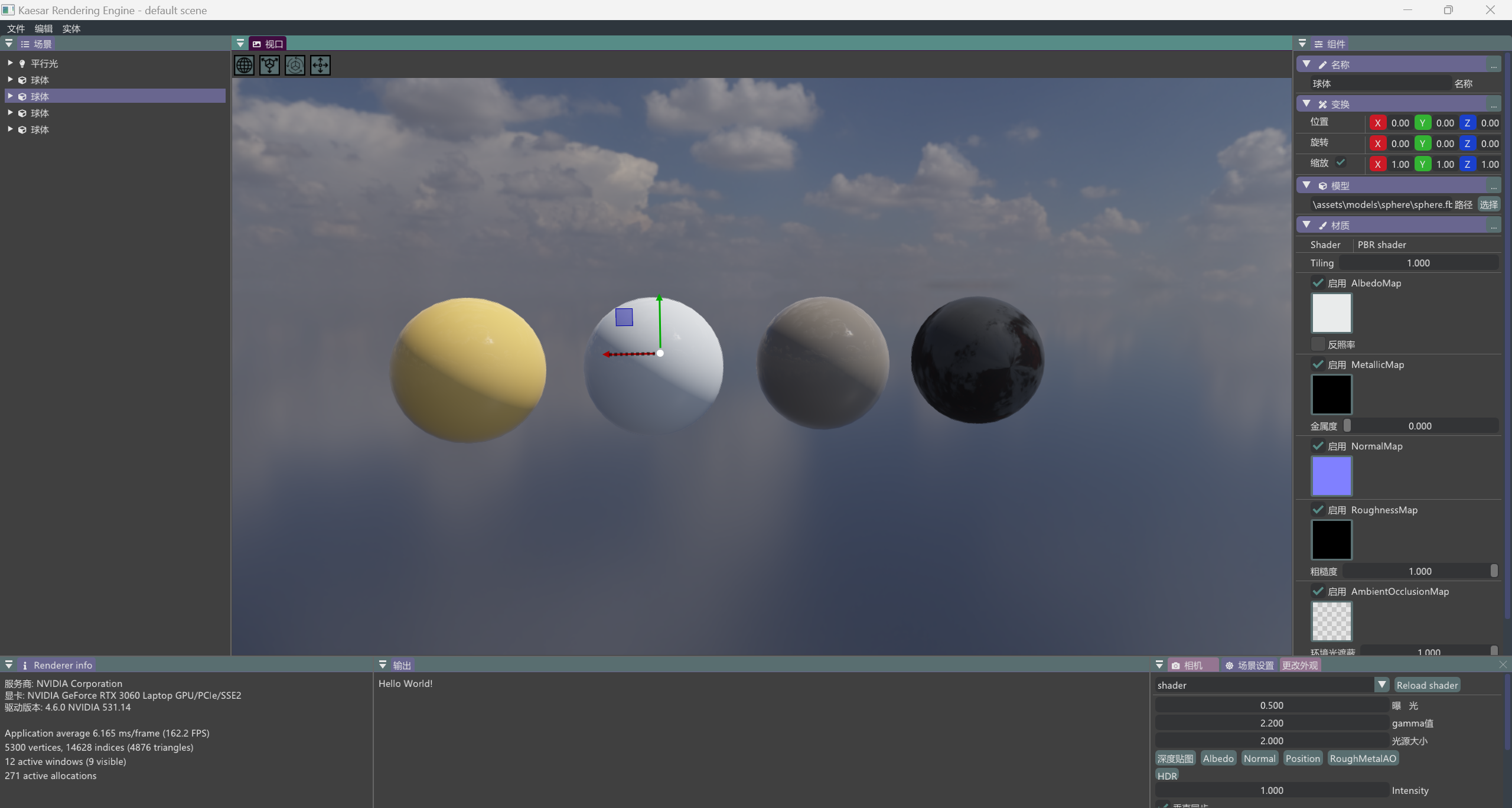
Task: Collapse the 名称 component section
Action: click(x=1306, y=64)
